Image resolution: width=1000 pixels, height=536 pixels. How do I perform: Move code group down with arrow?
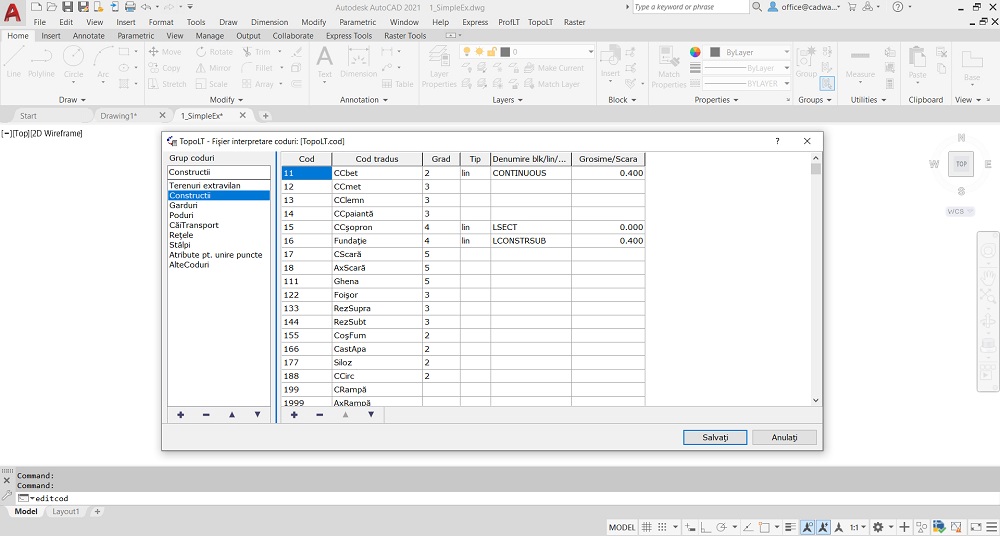pos(257,415)
